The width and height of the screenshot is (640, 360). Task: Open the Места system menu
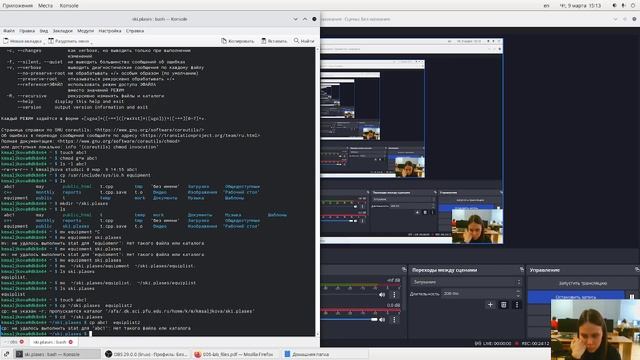[45, 6]
